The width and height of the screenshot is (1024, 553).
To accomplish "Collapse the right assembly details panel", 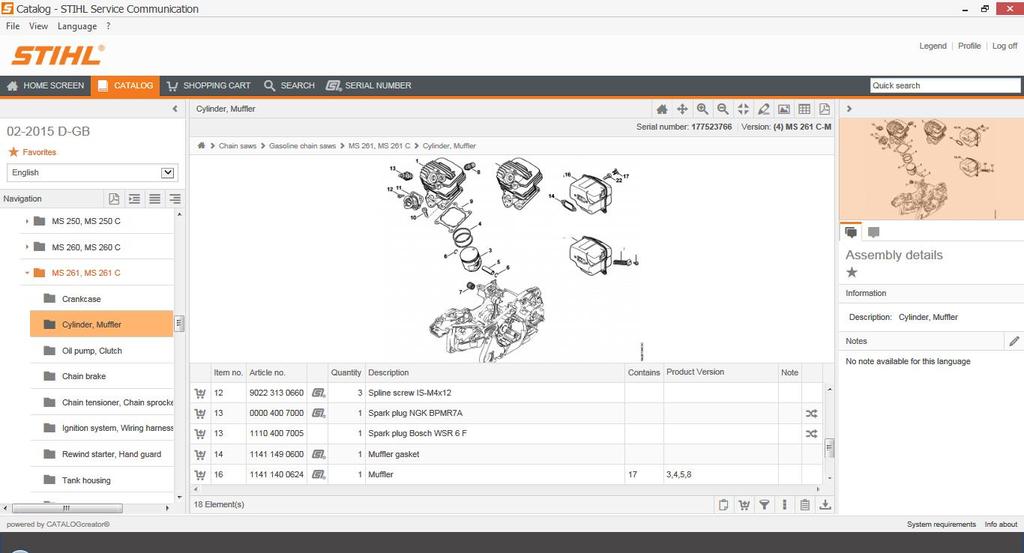I will pyautogui.click(x=849, y=109).
